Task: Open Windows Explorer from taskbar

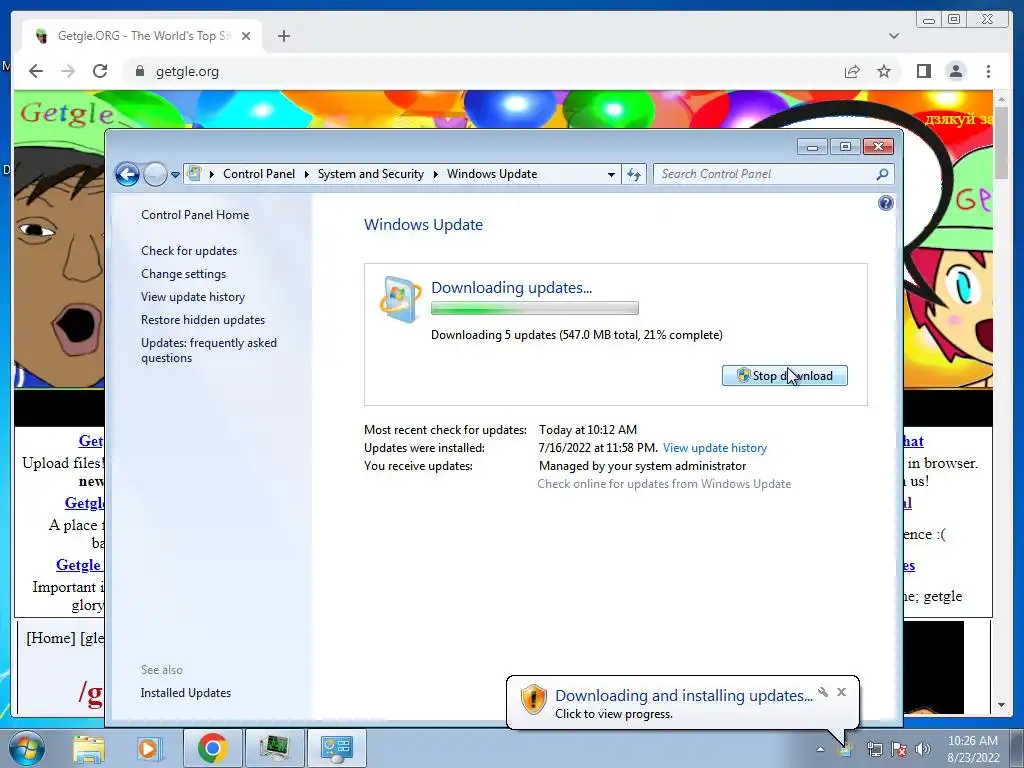Action: coord(88,748)
